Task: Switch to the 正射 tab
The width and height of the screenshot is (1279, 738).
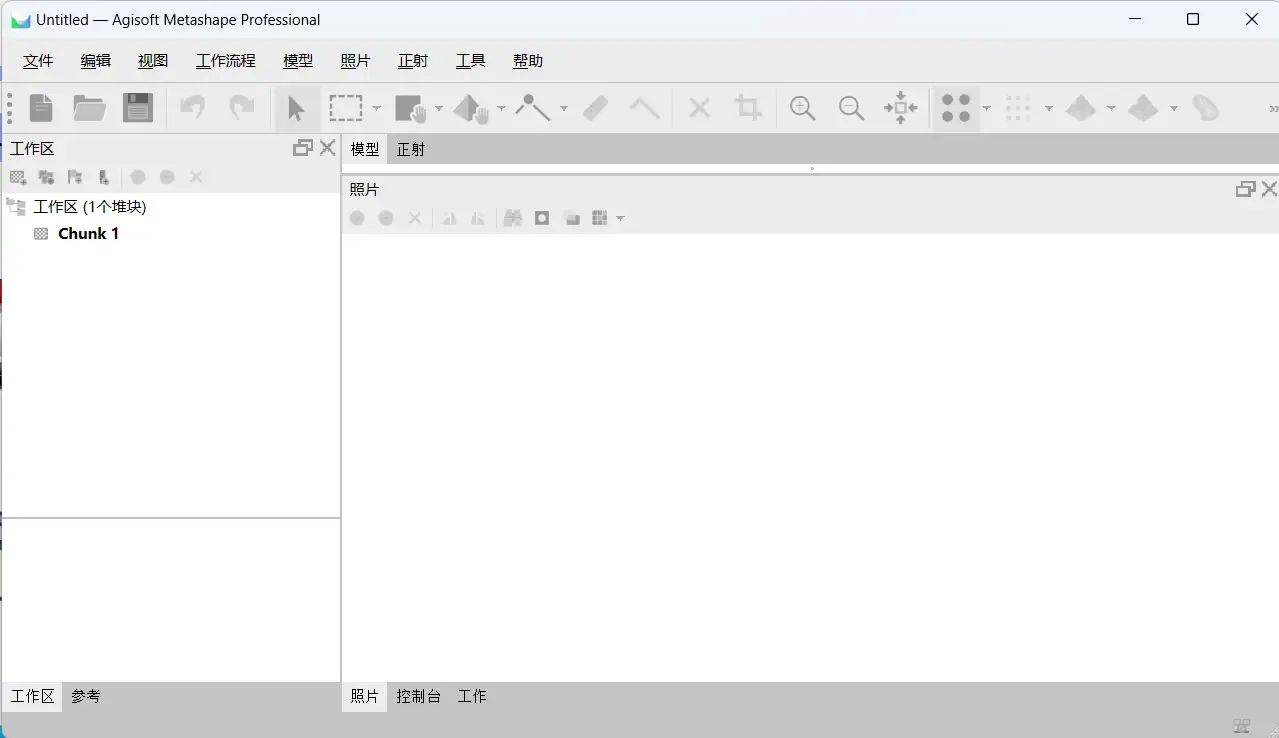Action: click(x=410, y=149)
